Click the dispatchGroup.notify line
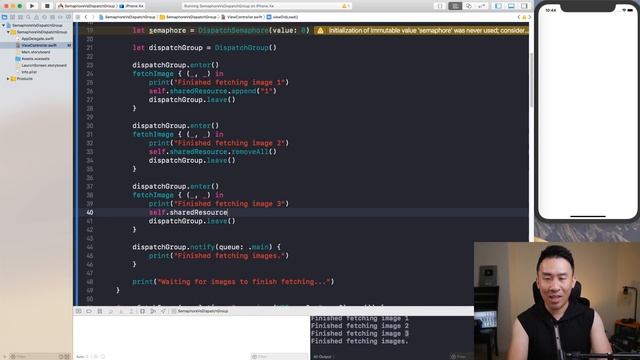This screenshot has width=640, height=360. point(207,247)
